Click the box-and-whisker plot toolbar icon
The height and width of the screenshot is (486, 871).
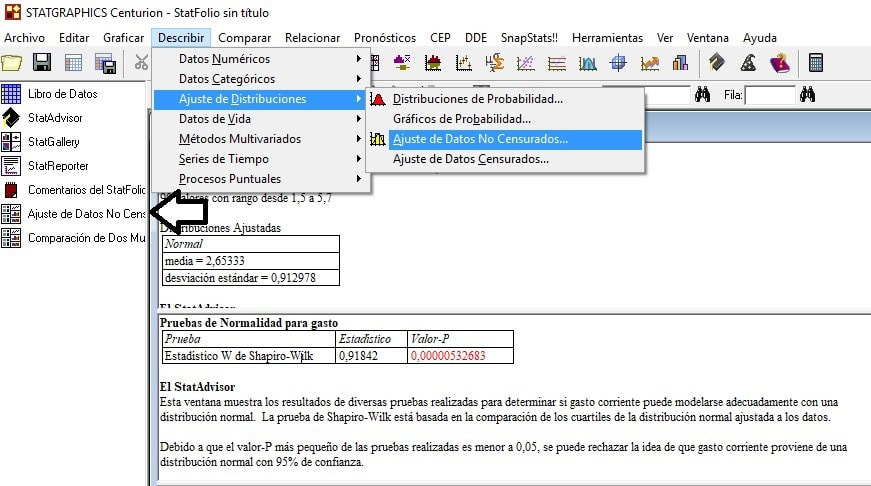pyautogui.click(x=402, y=63)
